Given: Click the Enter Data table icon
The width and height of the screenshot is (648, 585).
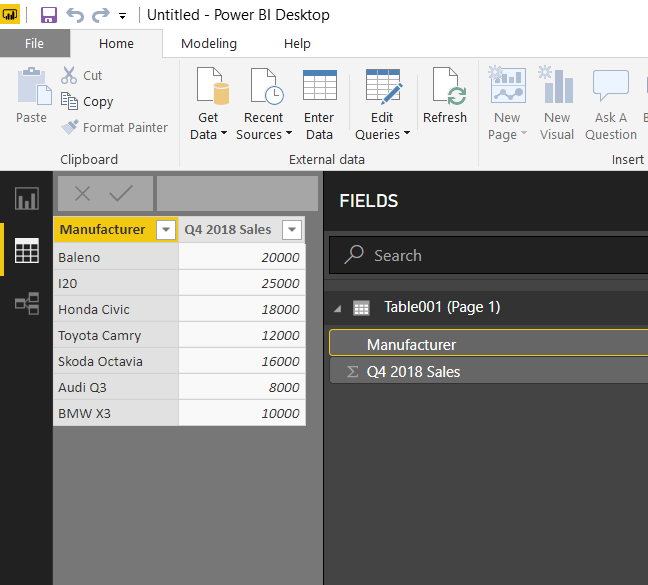Looking at the screenshot, I should [319, 85].
